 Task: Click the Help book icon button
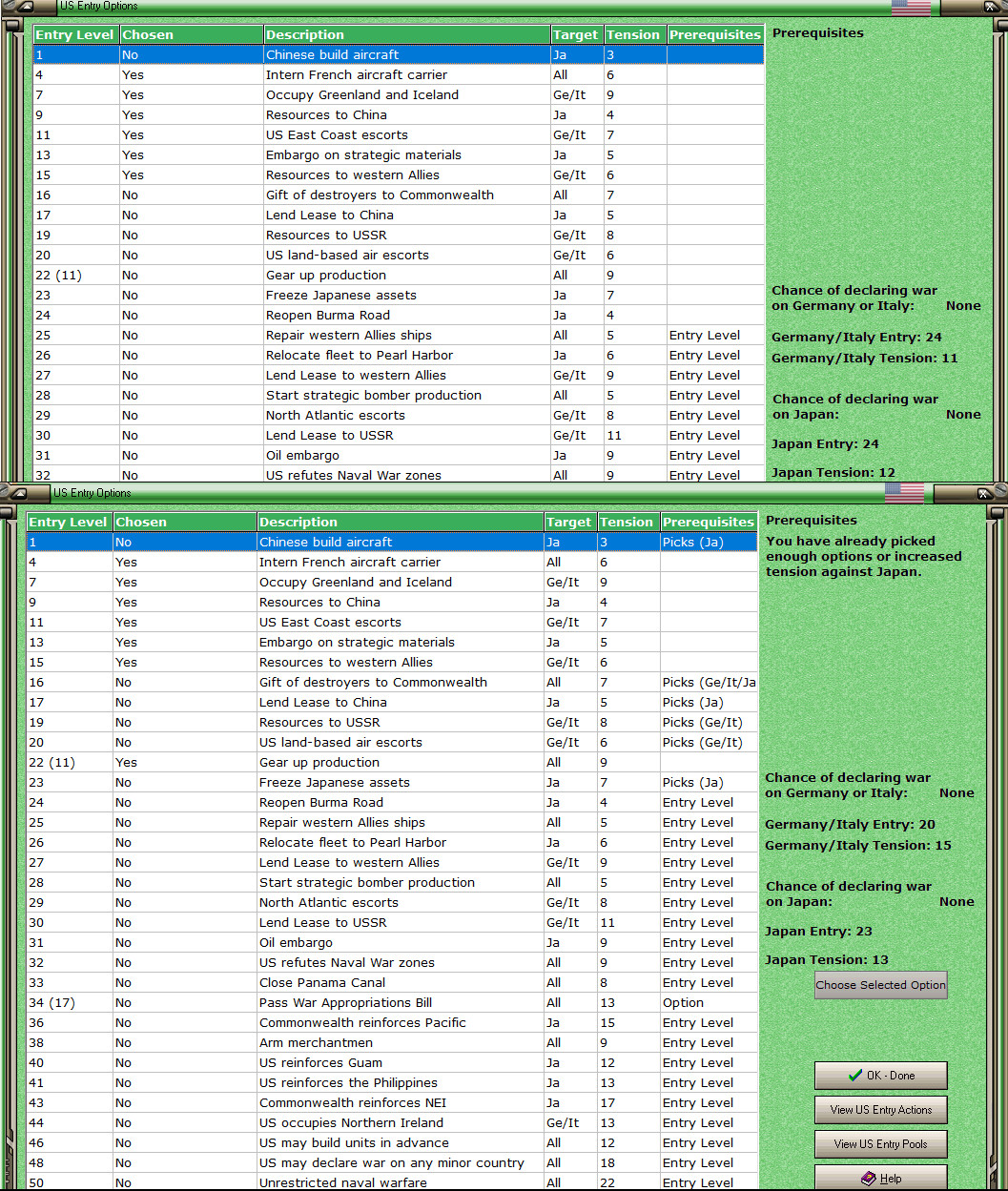pyautogui.click(x=880, y=1178)
